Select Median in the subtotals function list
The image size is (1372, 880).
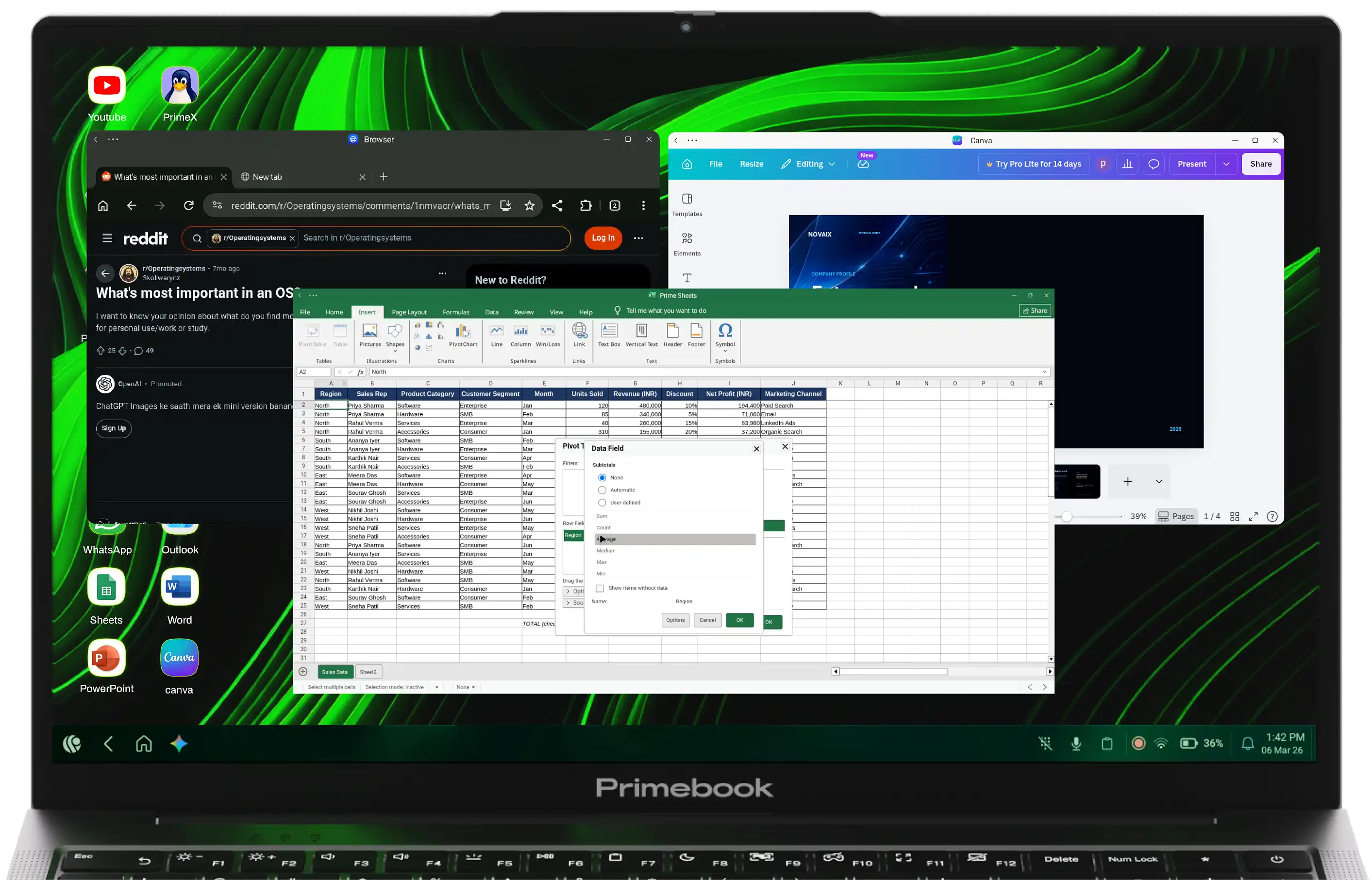(675, 551)
